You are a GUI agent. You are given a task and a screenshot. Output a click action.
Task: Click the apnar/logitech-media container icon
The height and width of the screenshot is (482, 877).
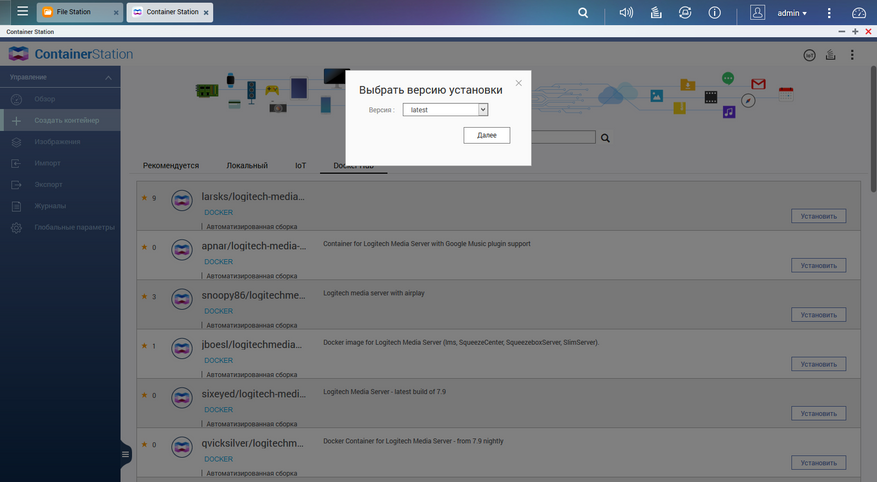(182, 249)
